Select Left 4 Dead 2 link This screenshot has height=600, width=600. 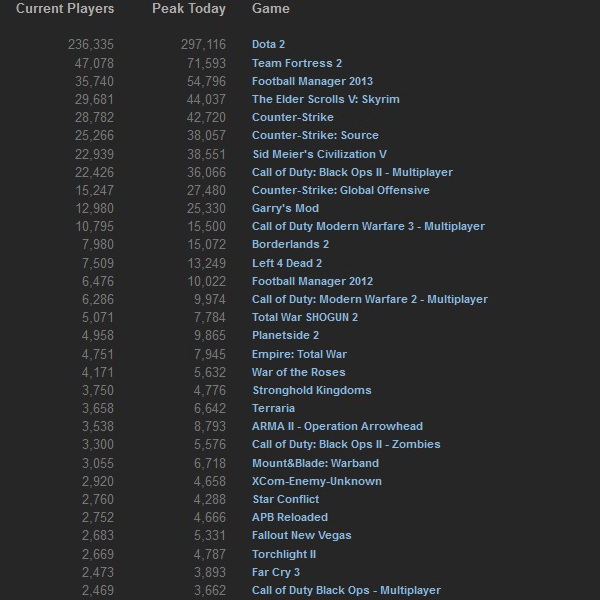[x=287, y=263]
